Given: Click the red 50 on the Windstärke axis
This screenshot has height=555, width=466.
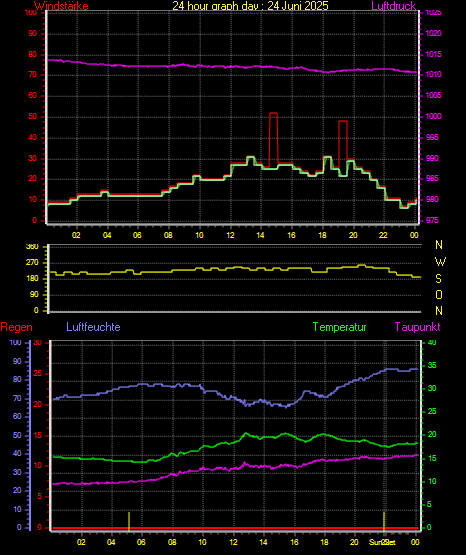Looking at the screenshot, I should point(33,116).
